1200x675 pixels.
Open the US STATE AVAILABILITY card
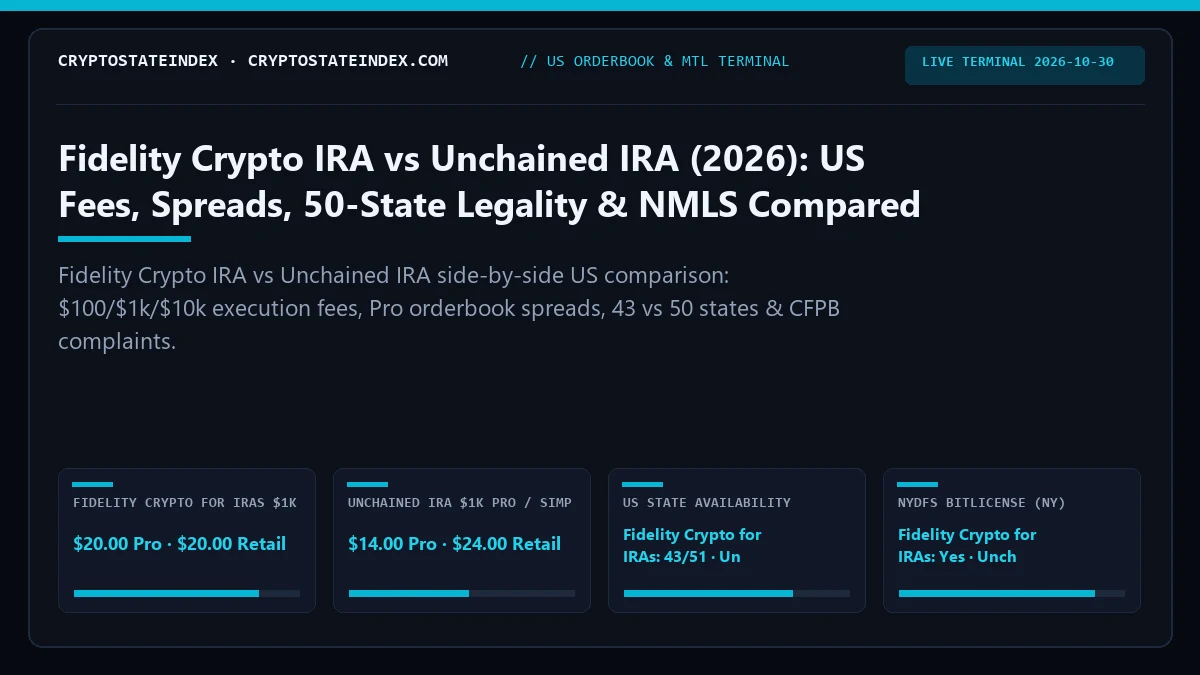[x=737, y=540]
